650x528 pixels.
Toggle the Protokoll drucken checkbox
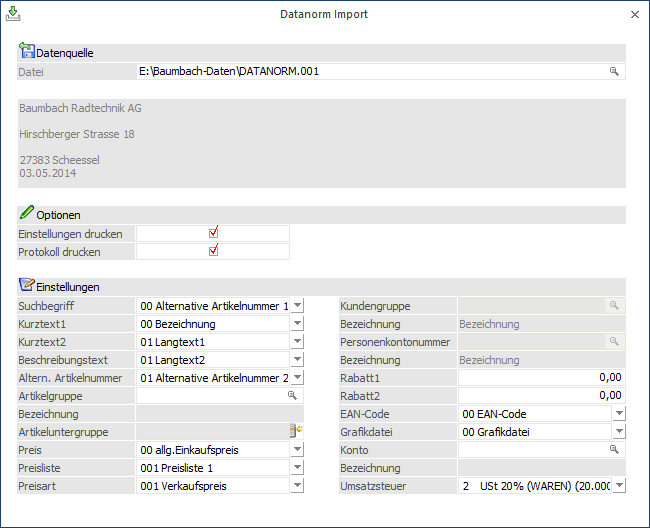tap(213, 251)
